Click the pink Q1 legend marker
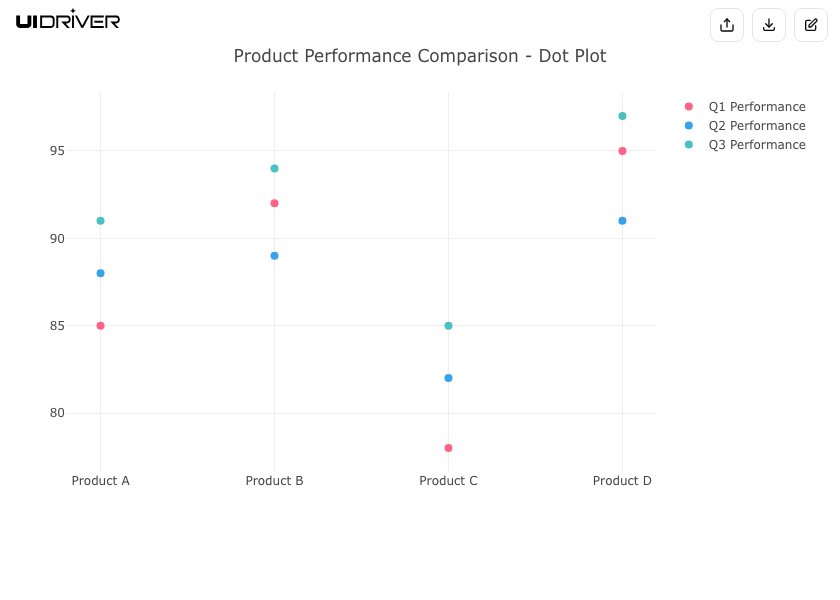The image size is (840, 600). click(688, 107)
